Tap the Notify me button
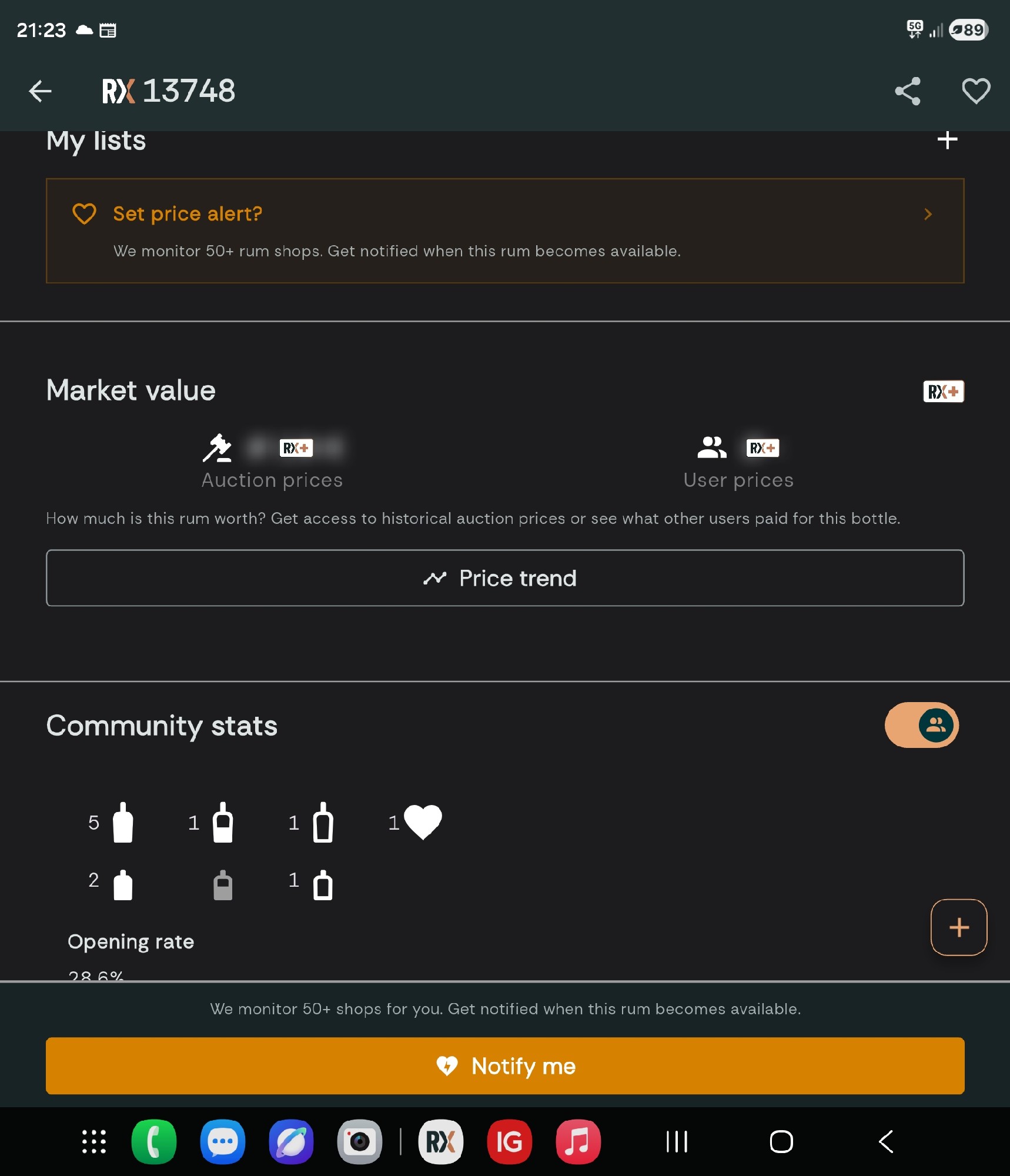1010x1176 pixels. pos(505,1066)
